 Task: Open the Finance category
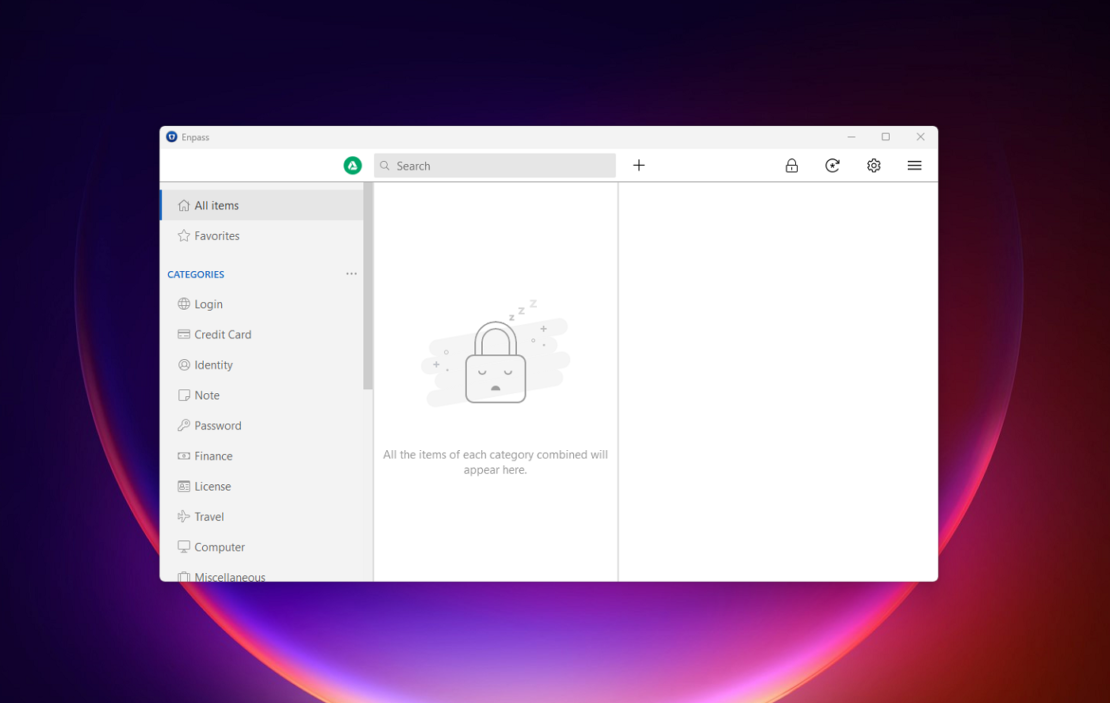coord(213,456)
